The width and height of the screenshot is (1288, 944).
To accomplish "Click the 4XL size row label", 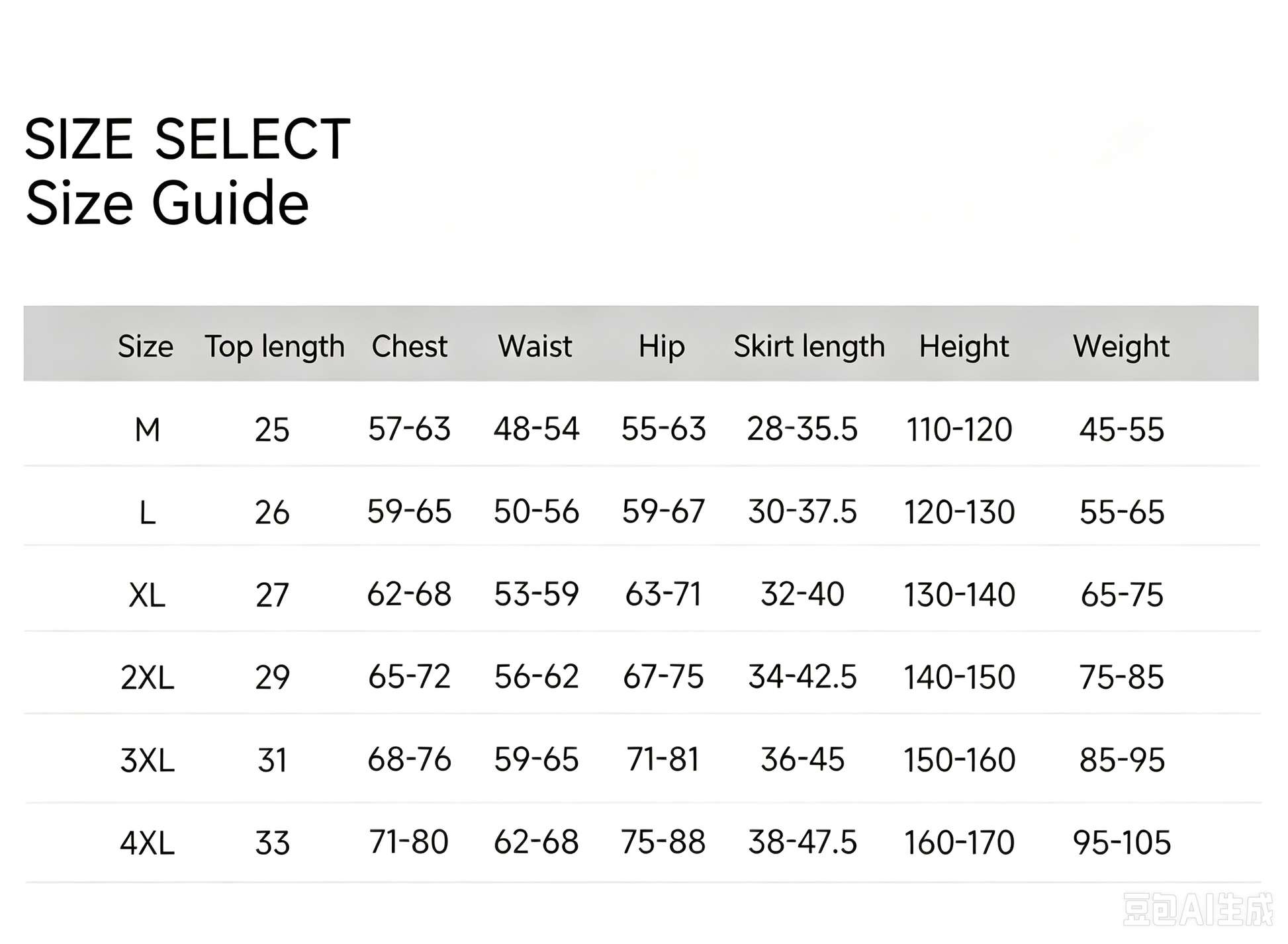I will 147,843.
